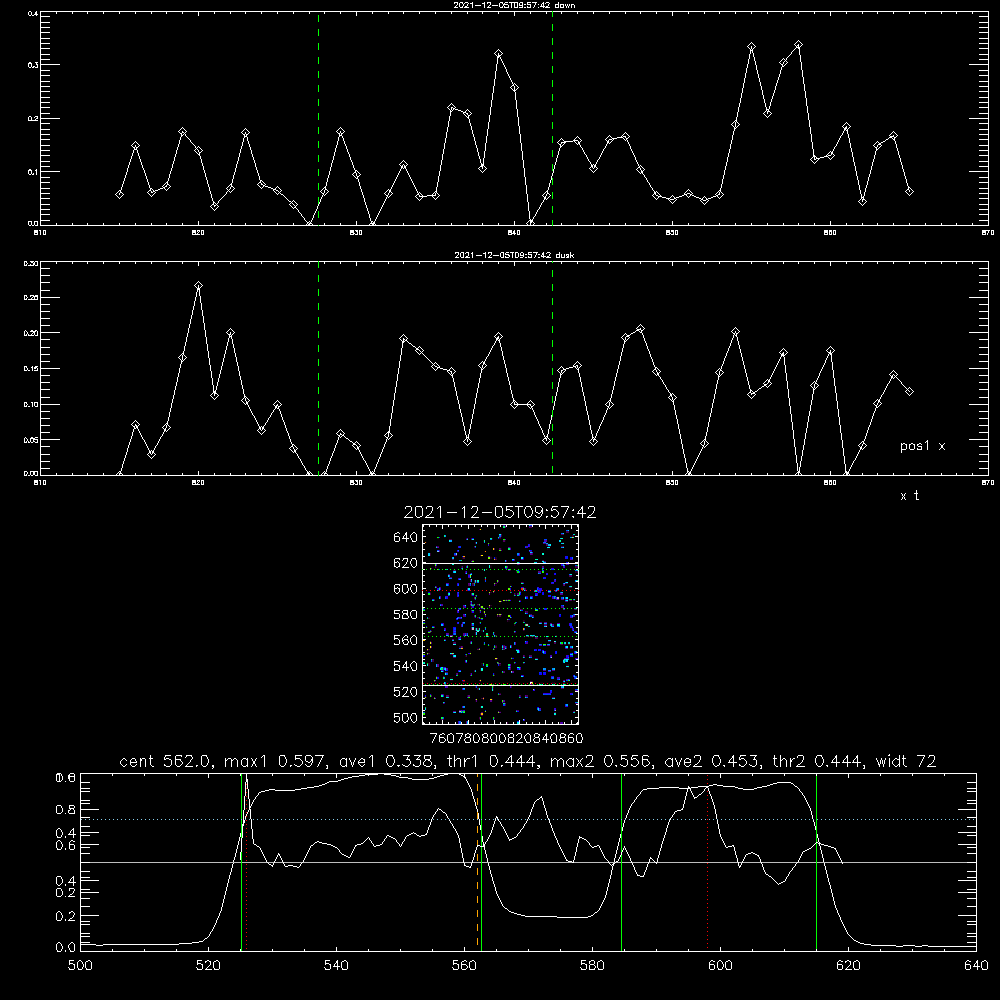The image size is (1000, 1000).
Task: Click the green dashed line near 827 in dusk plot
Action: [318, 368]
